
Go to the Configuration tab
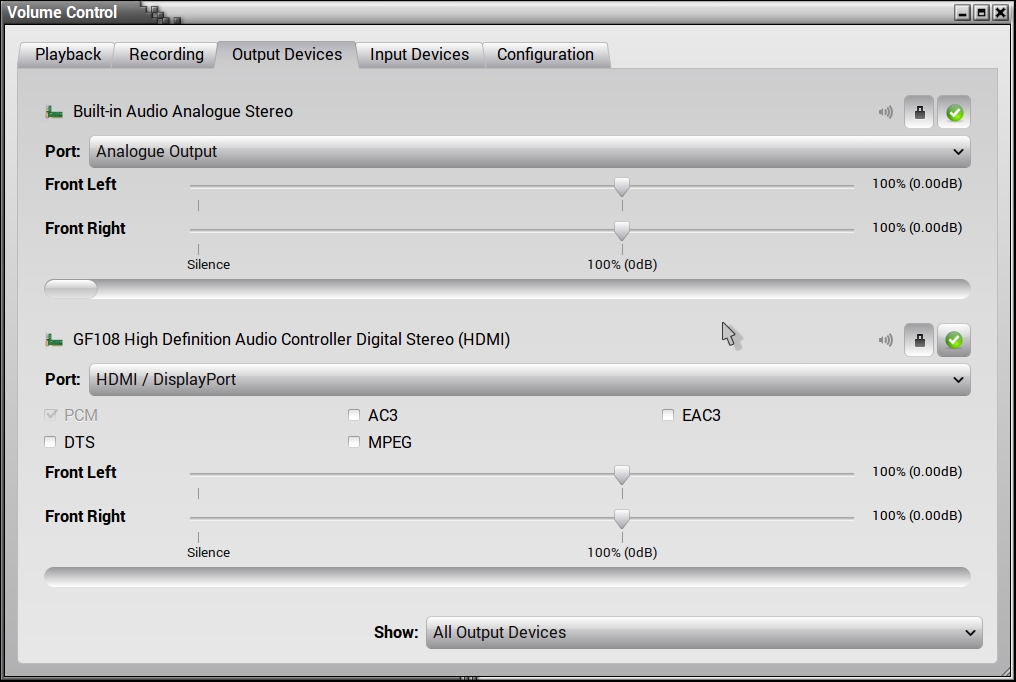click(545, 55)
